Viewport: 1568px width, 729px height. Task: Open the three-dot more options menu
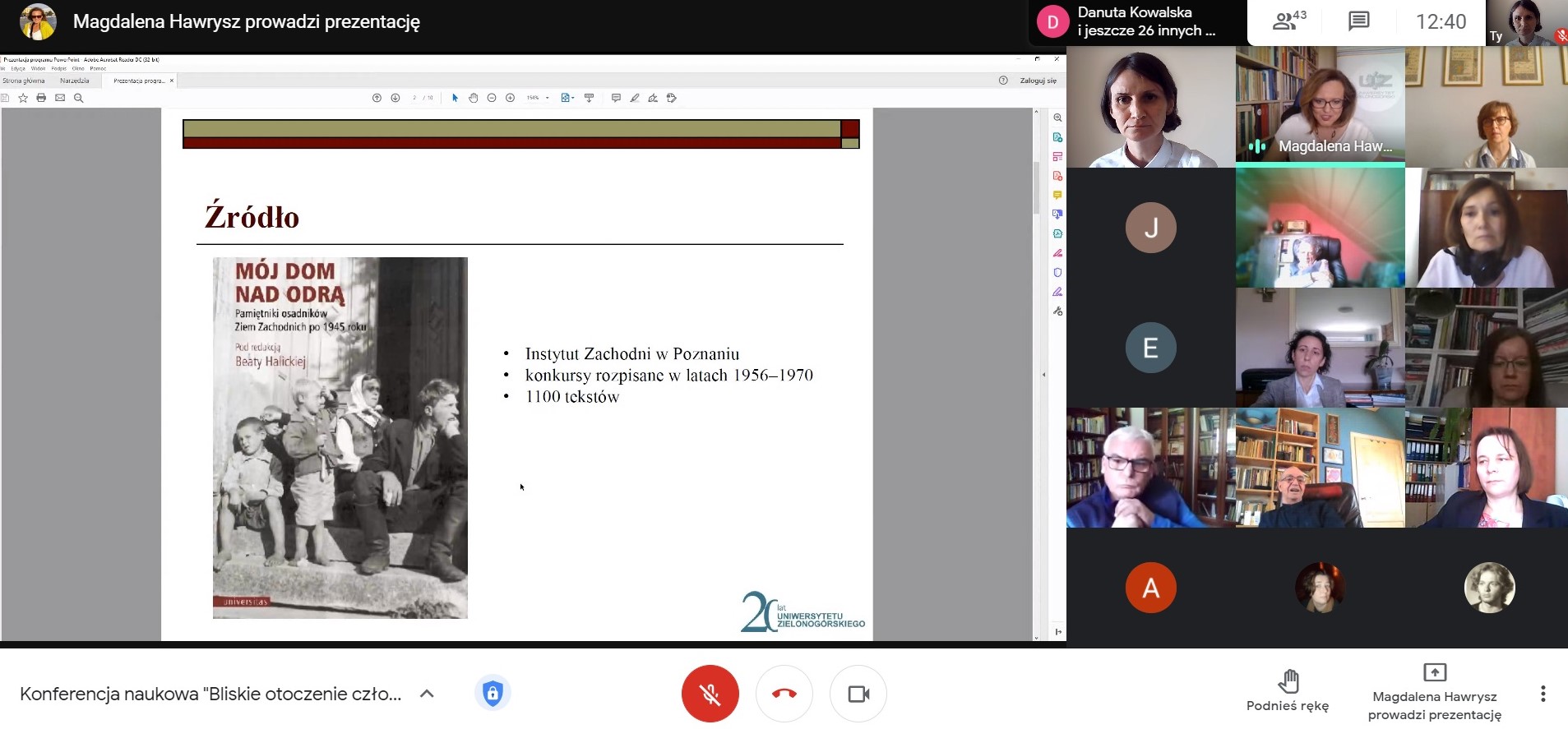(1543, 694)
